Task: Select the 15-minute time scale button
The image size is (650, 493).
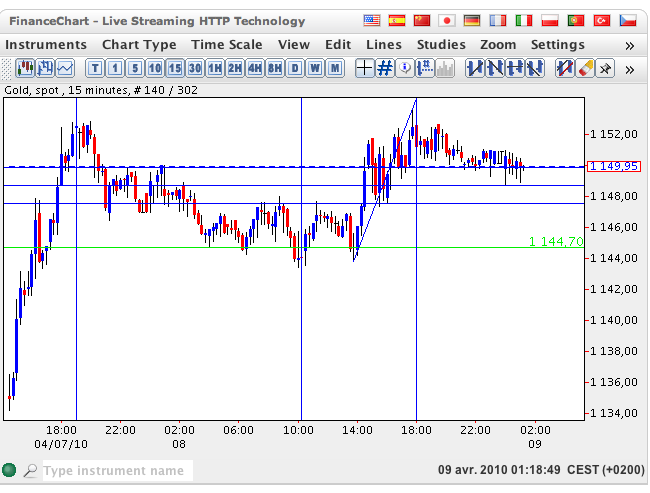Action: 175,68
